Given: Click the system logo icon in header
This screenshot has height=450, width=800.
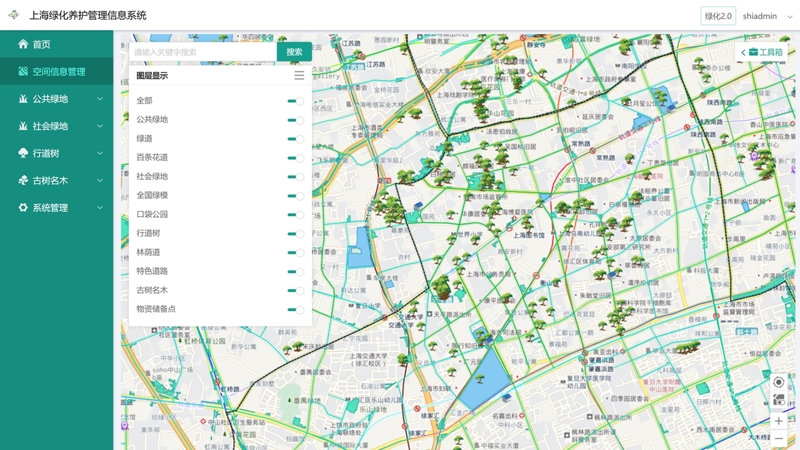Looking at the screenshot, I should pyautogui.click(x=13, y=15).
